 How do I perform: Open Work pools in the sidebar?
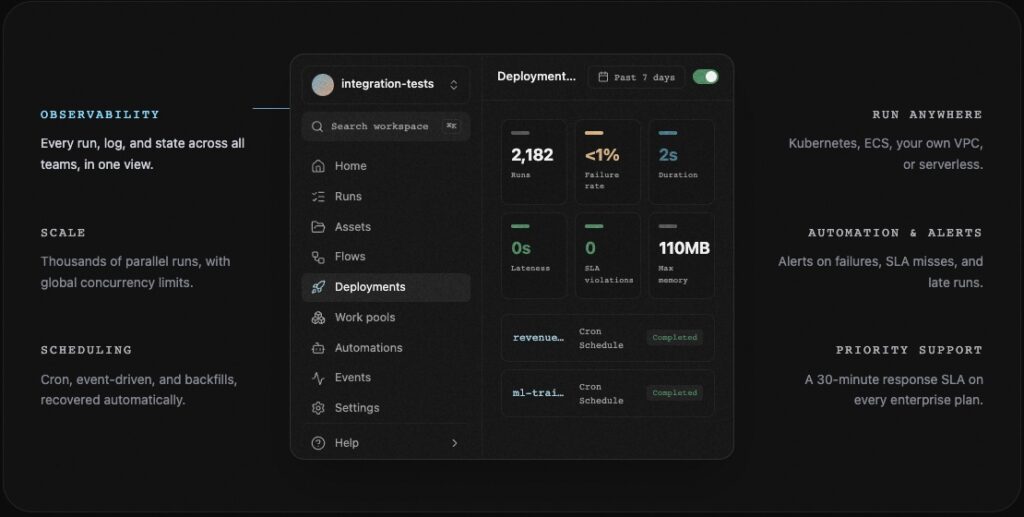coord(386,317)
